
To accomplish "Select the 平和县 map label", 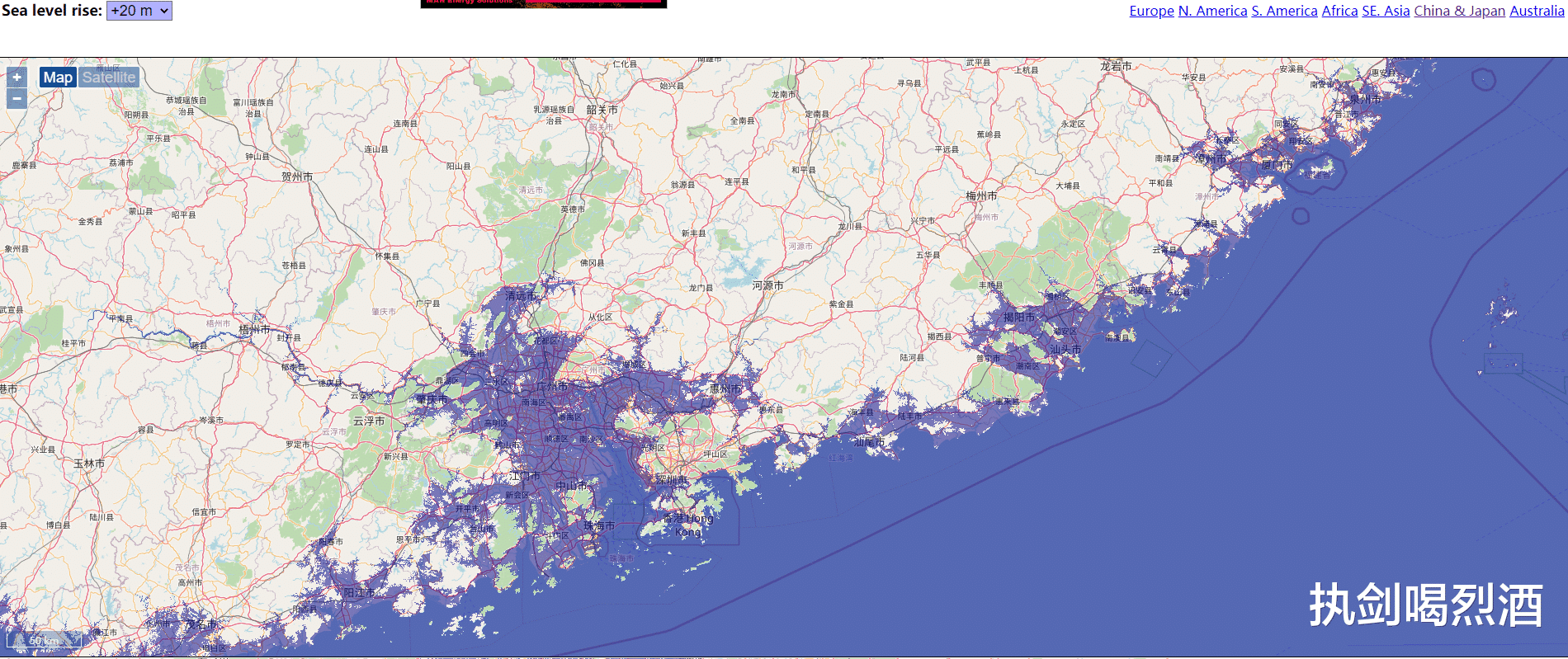I will click(x=1160, y=183).
